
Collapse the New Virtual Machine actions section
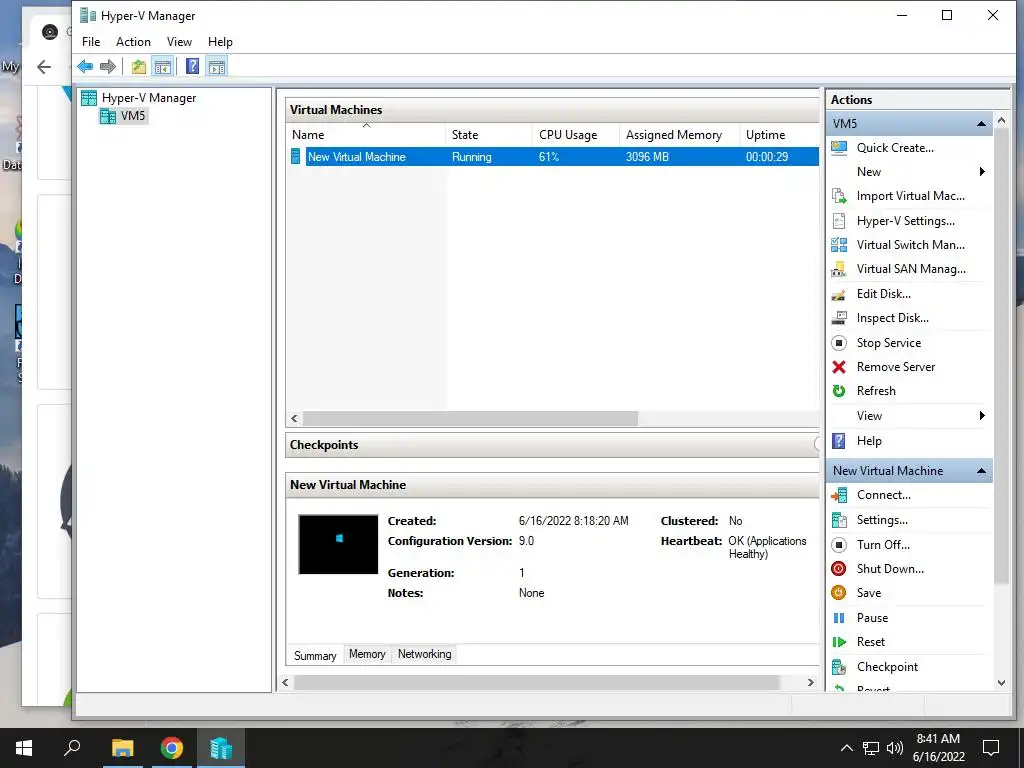(x=981, y=471)
